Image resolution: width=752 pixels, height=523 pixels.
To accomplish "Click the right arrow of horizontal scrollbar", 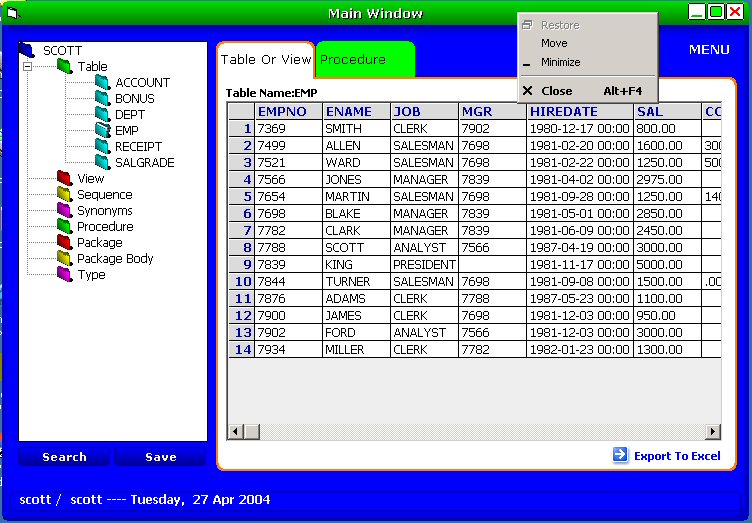I will coord(713,431).
